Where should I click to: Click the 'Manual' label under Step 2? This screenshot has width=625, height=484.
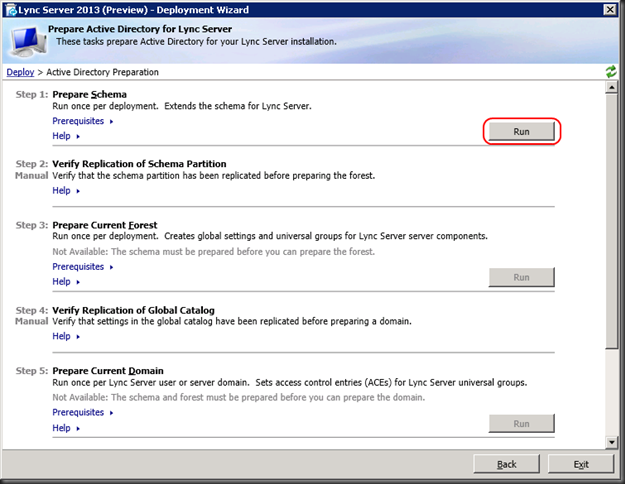(x=31, y=175)
